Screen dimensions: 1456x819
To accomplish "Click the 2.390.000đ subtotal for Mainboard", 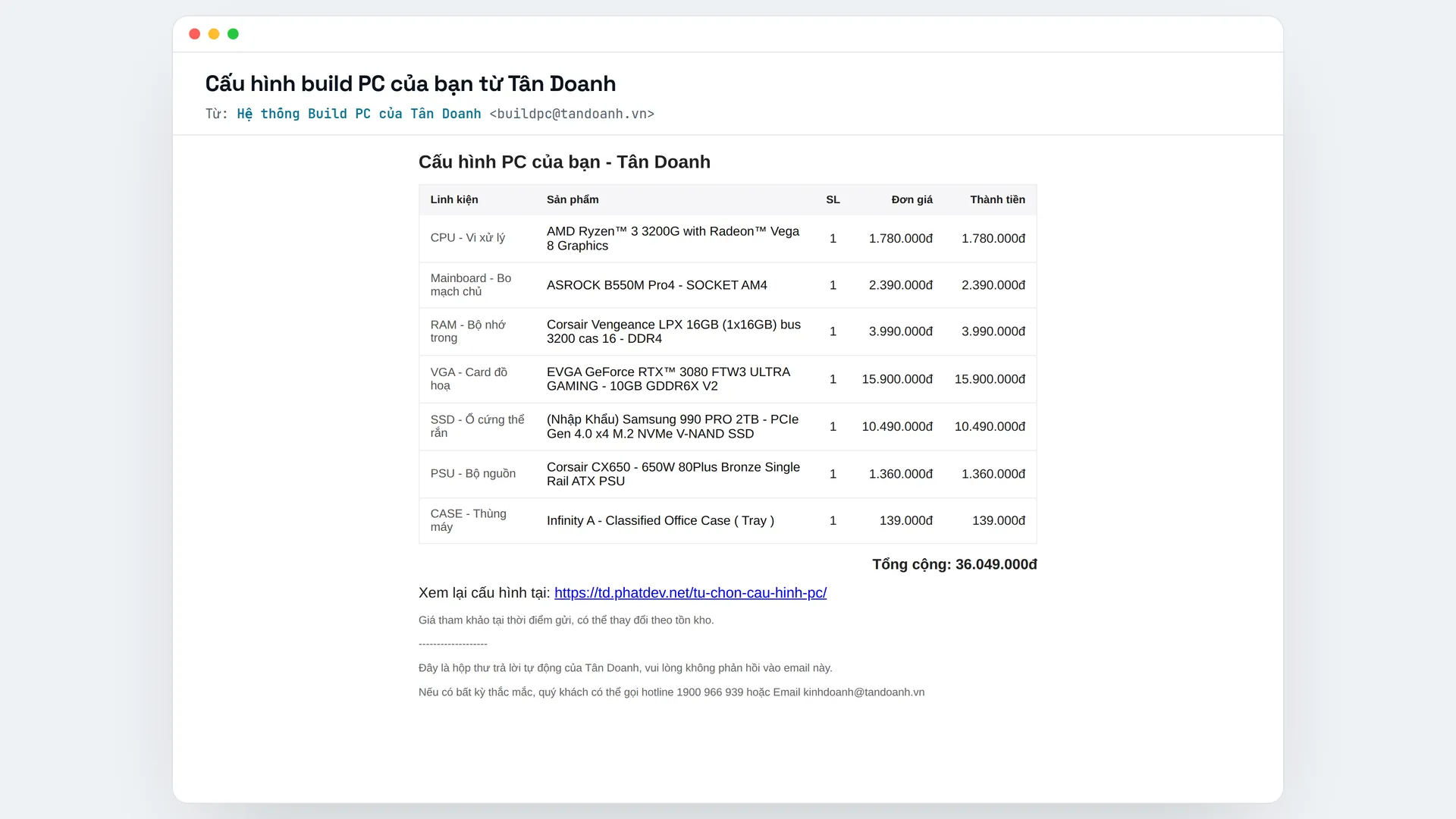I will (993, 285).
